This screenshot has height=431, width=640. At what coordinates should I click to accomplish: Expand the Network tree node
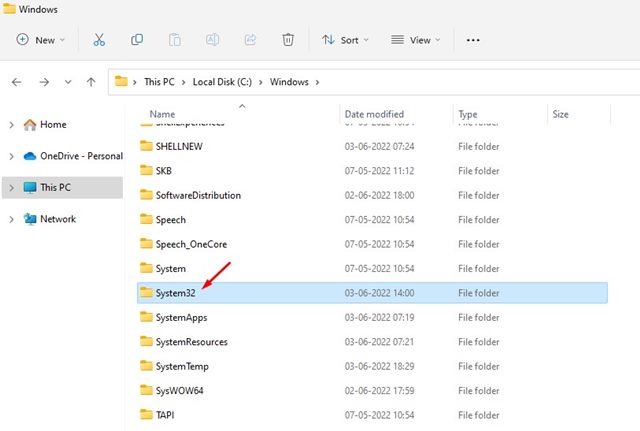[11, 219]
